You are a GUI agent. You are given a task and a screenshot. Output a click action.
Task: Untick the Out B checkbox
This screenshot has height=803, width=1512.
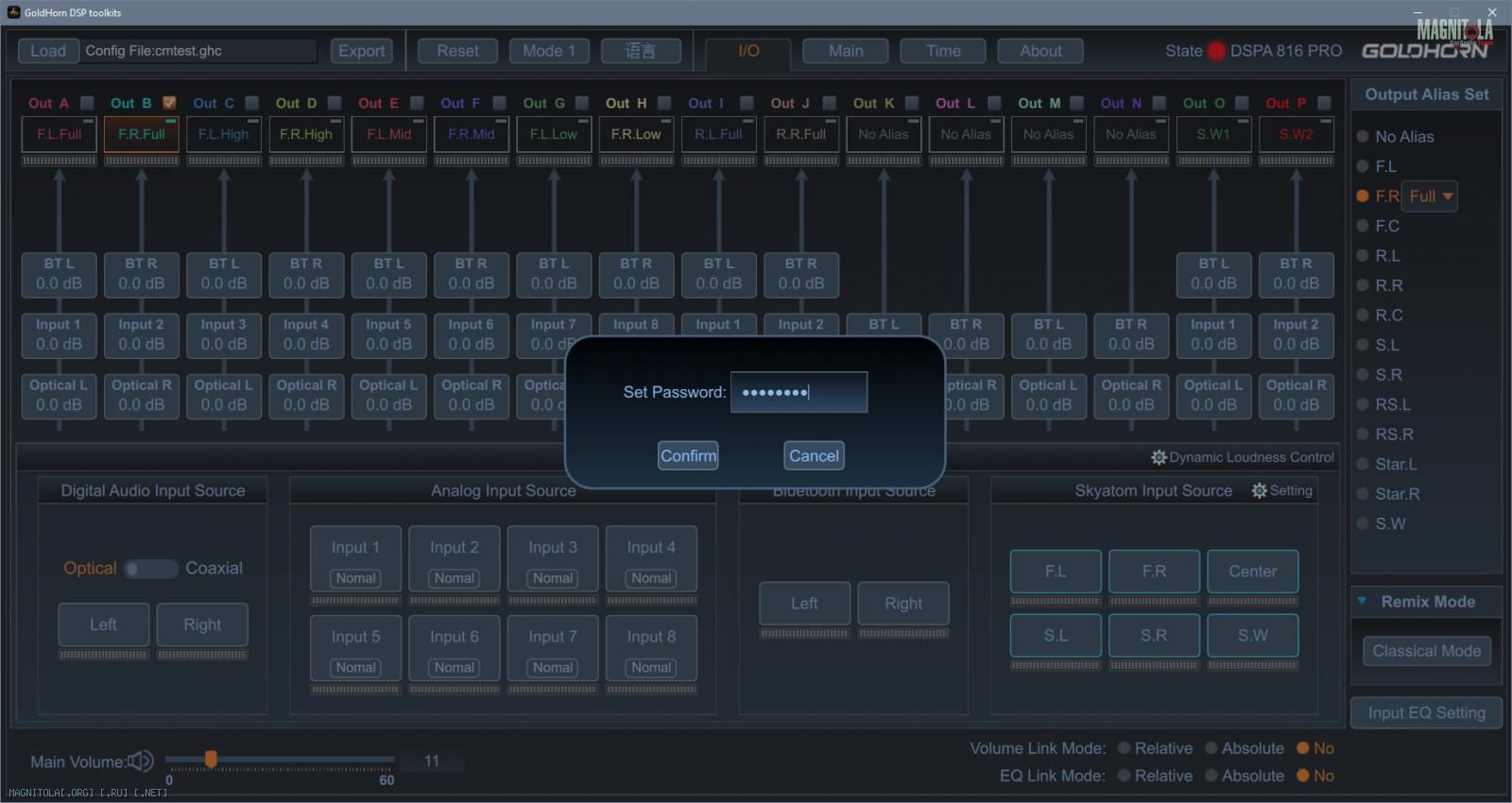(170, 103)
